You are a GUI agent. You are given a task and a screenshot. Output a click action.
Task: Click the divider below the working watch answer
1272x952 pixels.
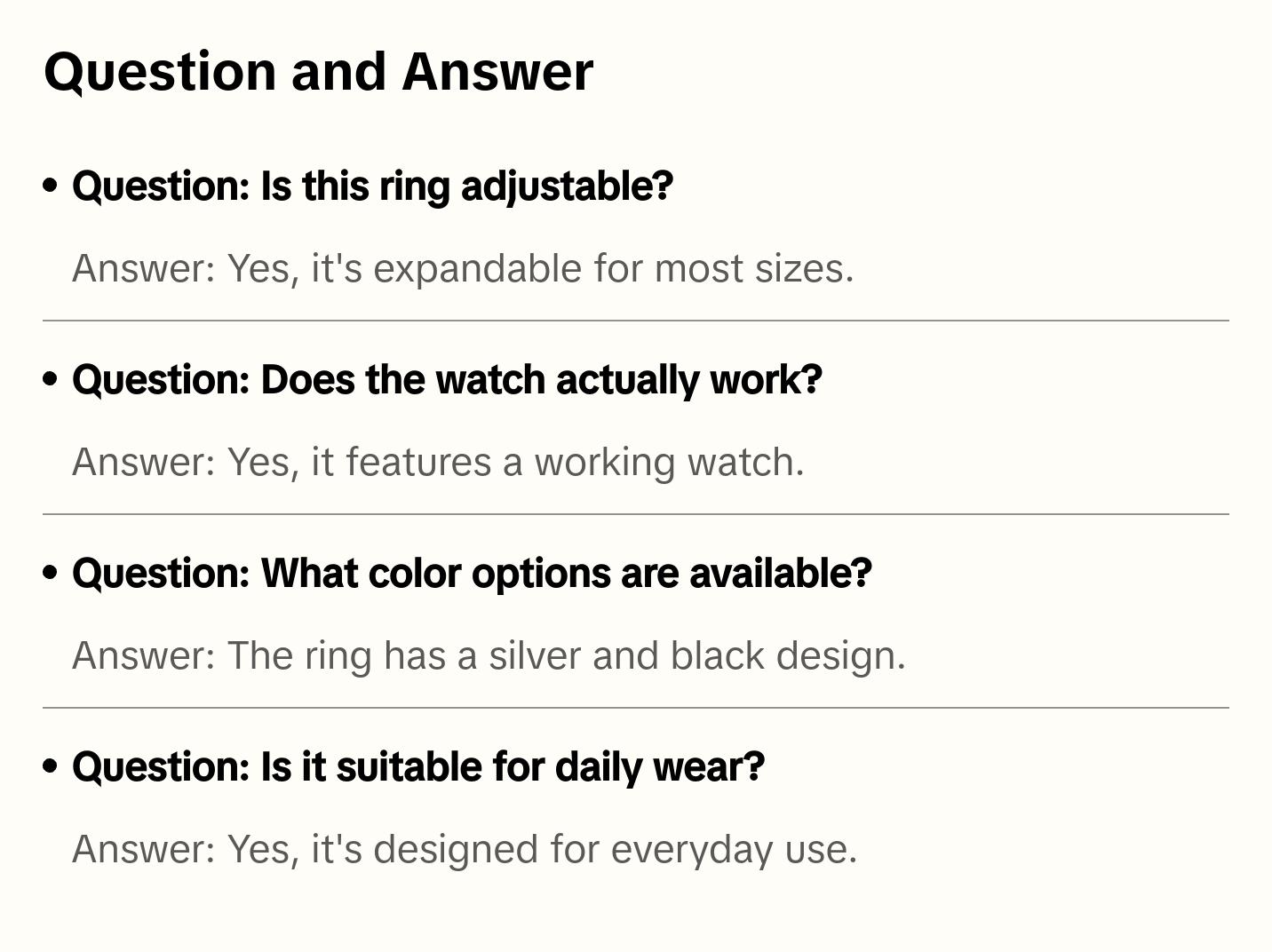[x=636, y=514]
